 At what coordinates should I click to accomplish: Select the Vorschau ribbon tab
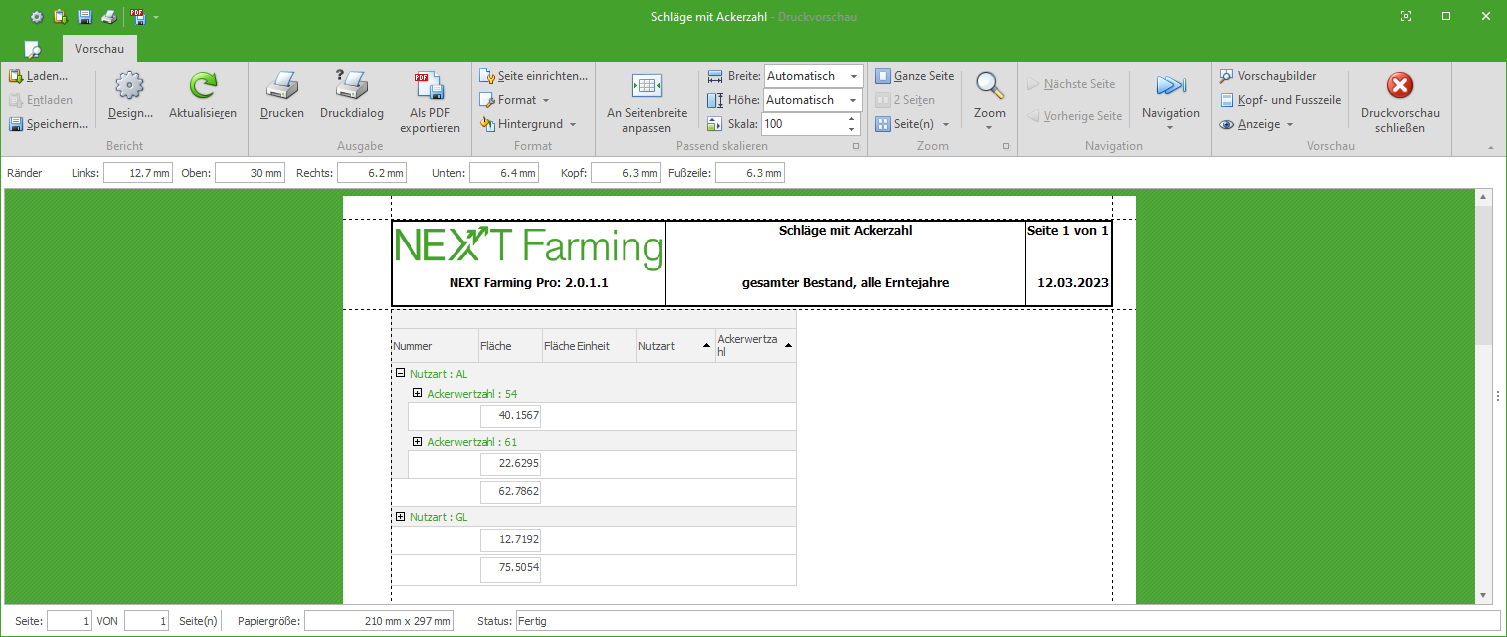point(99,48)
